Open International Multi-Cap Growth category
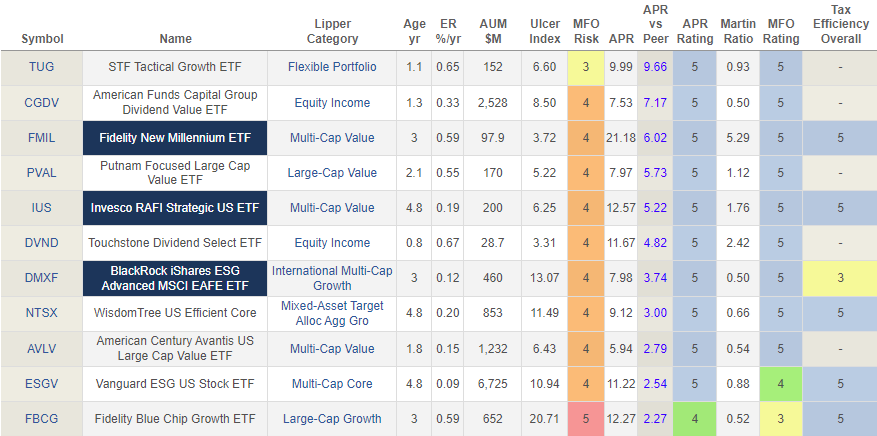This screenshot has height=436, width=877. point(332,278)
